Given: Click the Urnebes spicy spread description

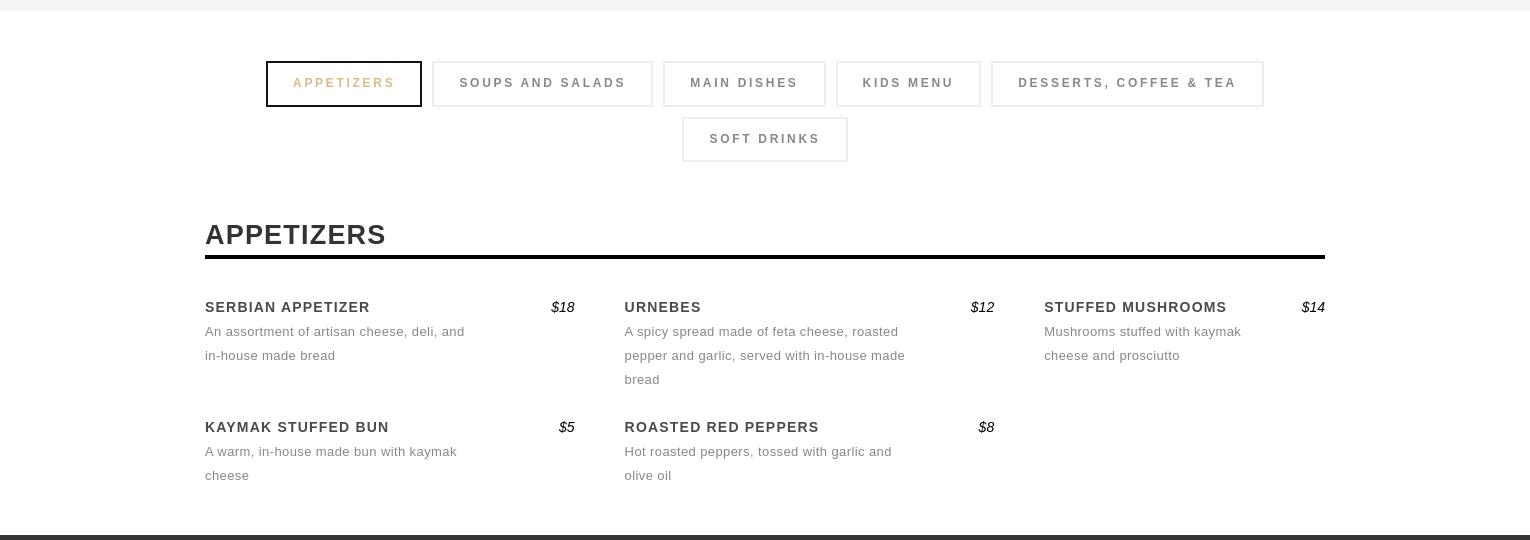Looking at the screenshot, I should point(764,355).
